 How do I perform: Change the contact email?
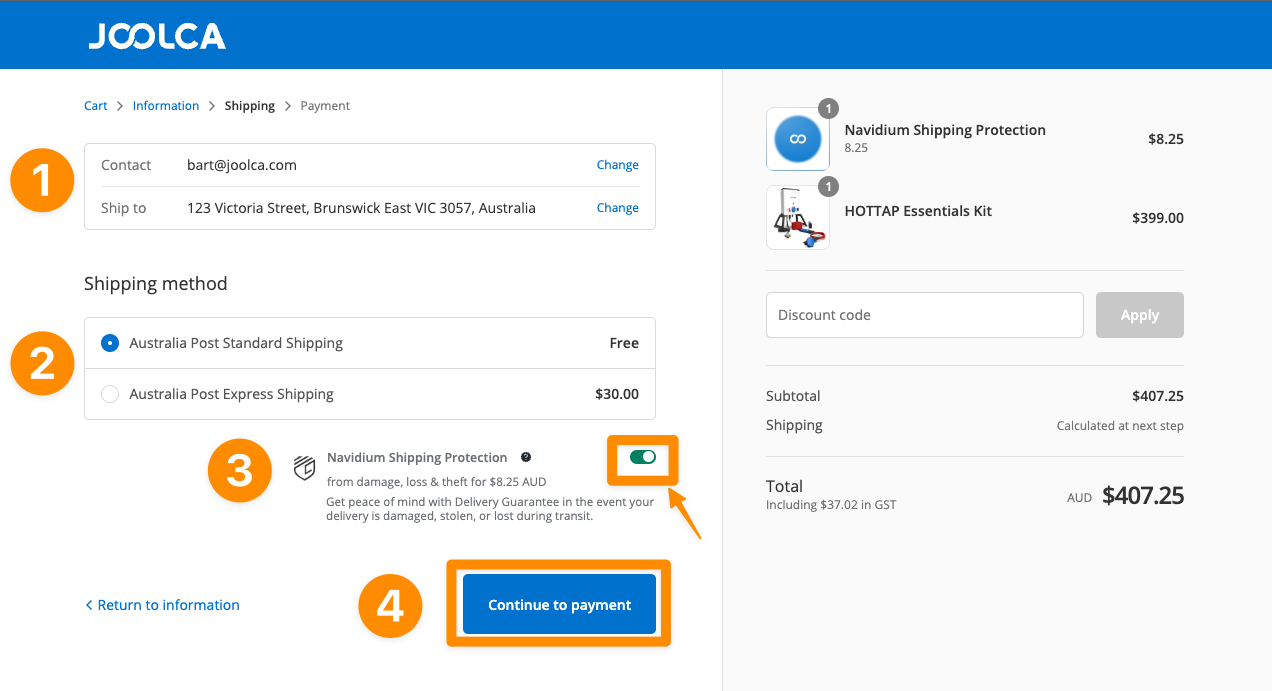[x=618, y=165]
